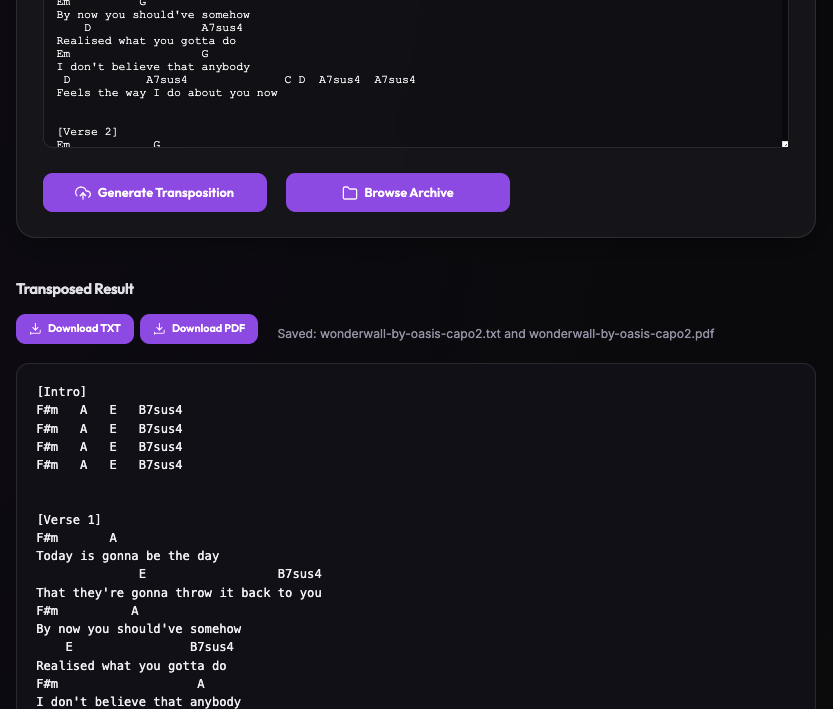Click the [Intro] label in transposed output
The width and height of the screenshot is (833, 709).
tap(61, 392)
